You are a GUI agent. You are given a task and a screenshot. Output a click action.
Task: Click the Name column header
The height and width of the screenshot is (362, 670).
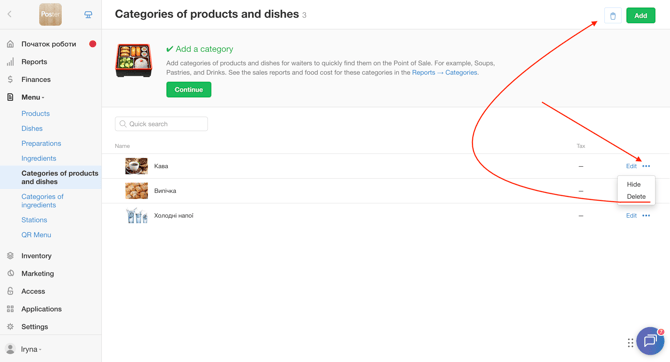click(x=122, y=146)
